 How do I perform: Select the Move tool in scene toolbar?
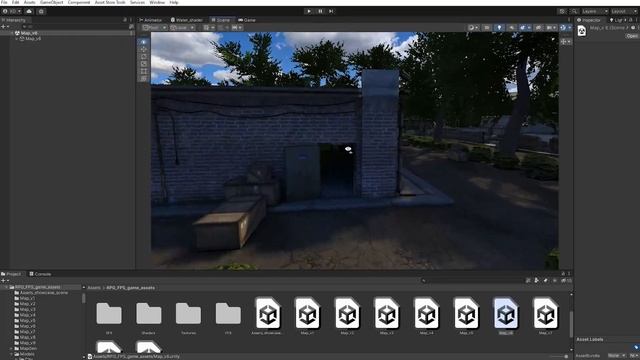144,49
